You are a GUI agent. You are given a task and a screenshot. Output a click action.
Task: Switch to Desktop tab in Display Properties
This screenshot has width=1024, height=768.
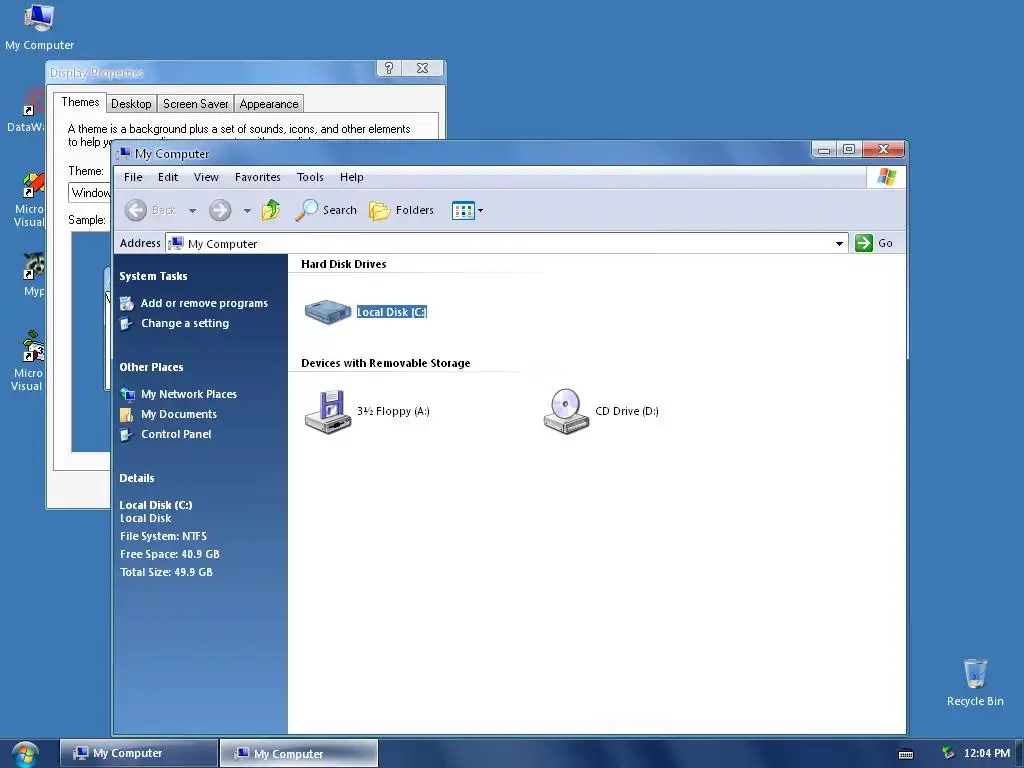131,104
